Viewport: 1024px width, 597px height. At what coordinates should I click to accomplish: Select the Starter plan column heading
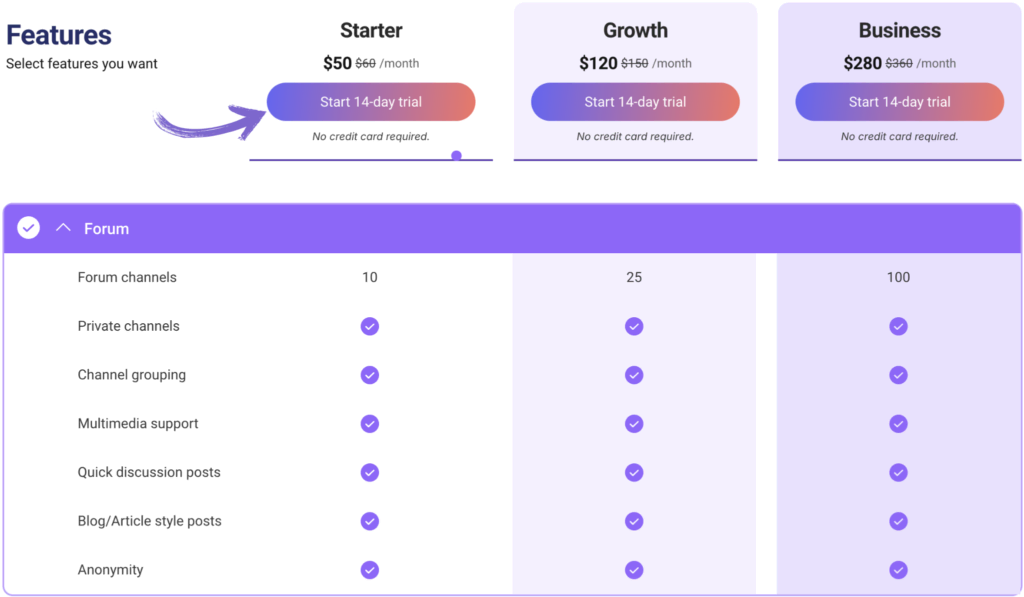pos(371,31)
